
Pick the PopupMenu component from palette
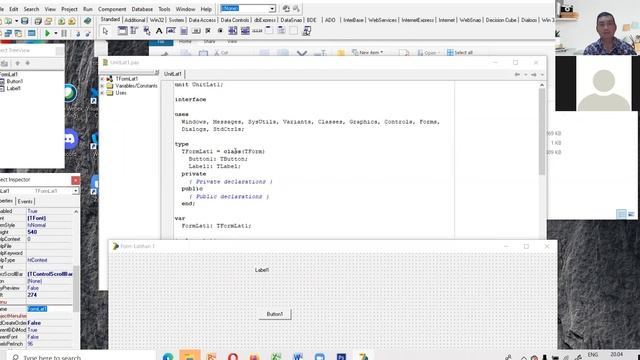pyautogui.click(x=147, y=31)
